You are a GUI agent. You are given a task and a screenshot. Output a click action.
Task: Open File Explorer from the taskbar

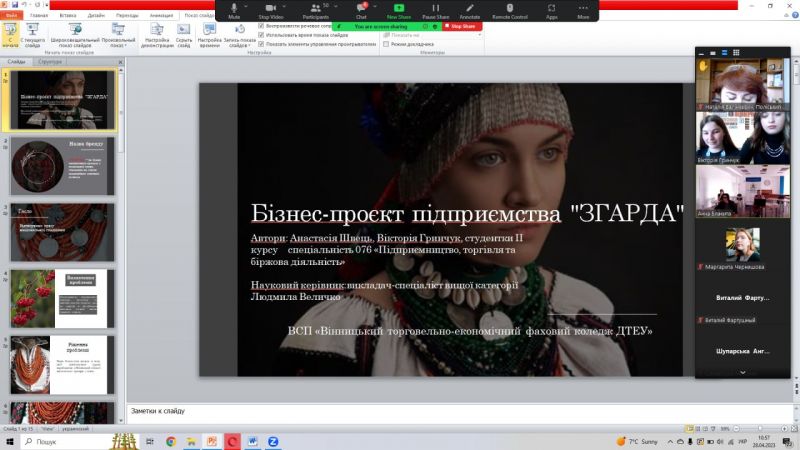point(191,441)
